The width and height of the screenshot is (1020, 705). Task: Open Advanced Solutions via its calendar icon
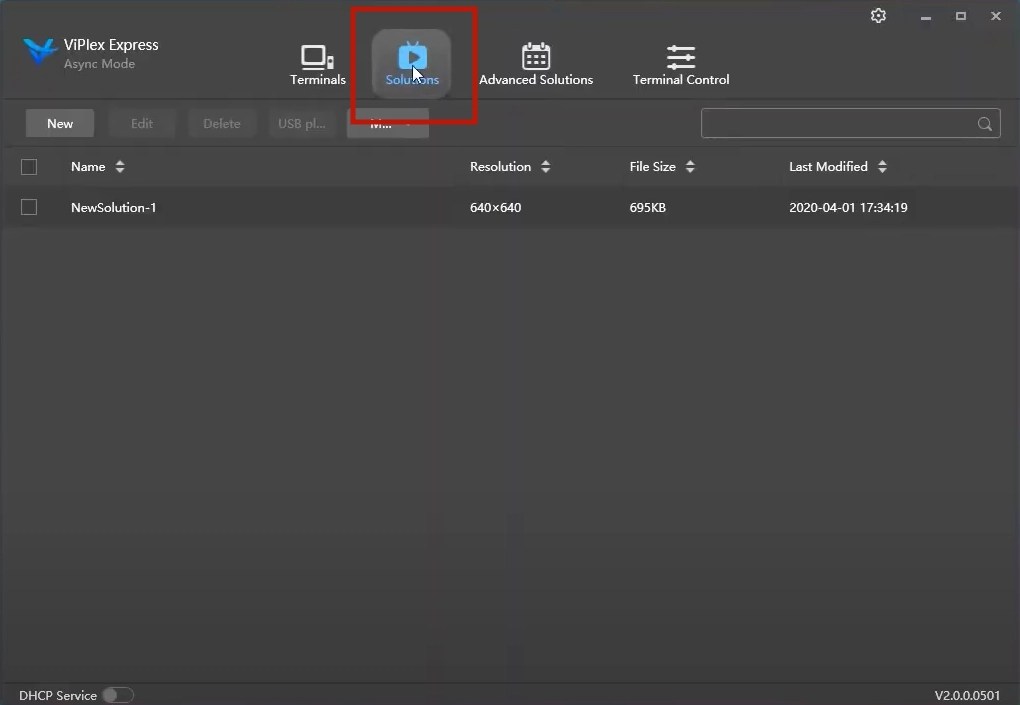[x=536, y=55]
